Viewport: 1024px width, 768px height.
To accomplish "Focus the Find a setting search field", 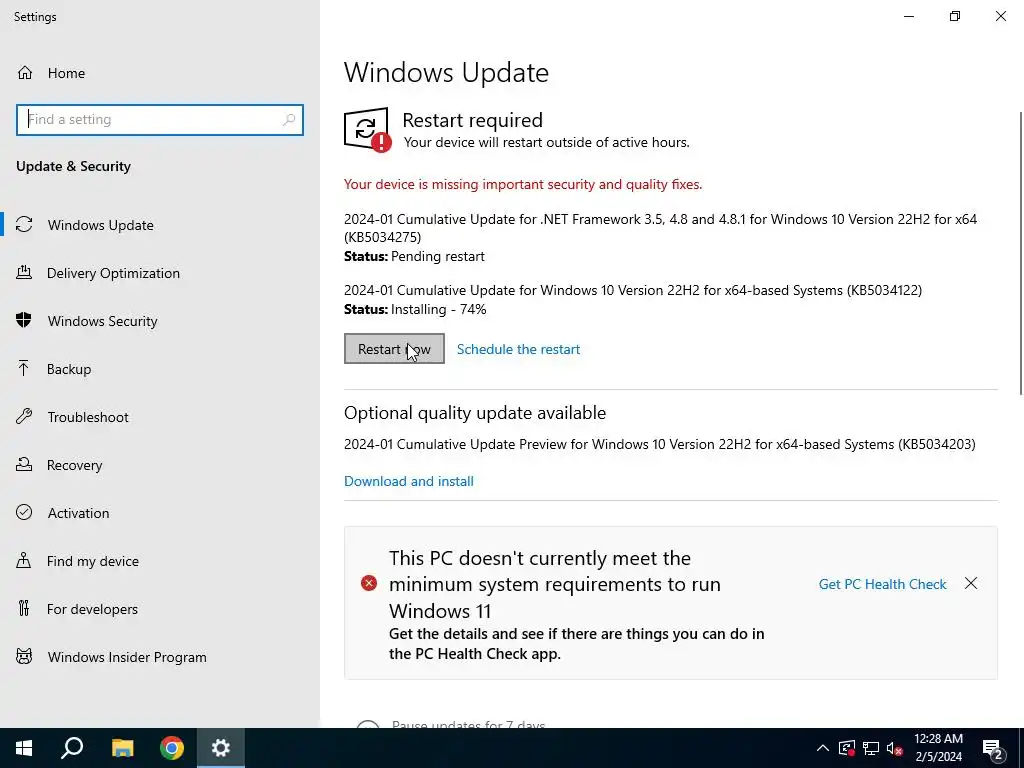I will tap(160, 120).
